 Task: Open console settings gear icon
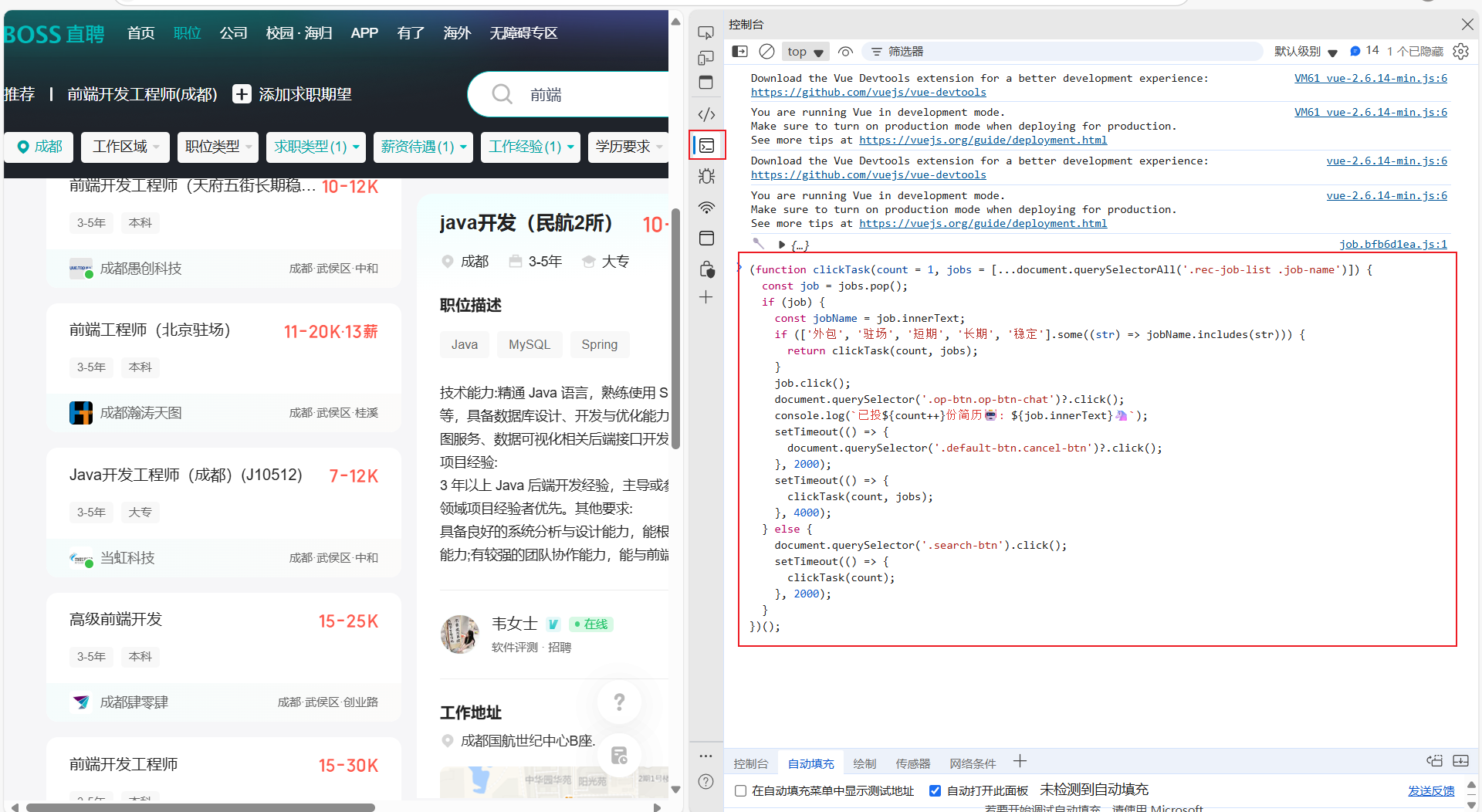[x=1460, y=52]
